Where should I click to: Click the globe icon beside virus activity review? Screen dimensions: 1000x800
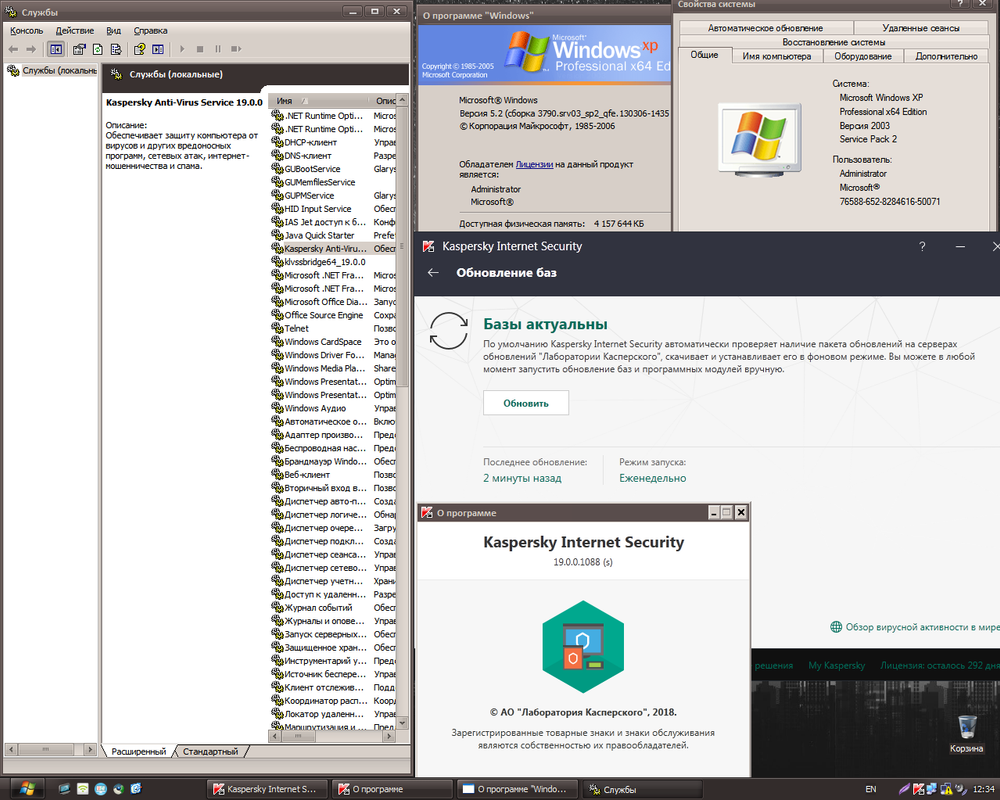(x=836, y=627)
